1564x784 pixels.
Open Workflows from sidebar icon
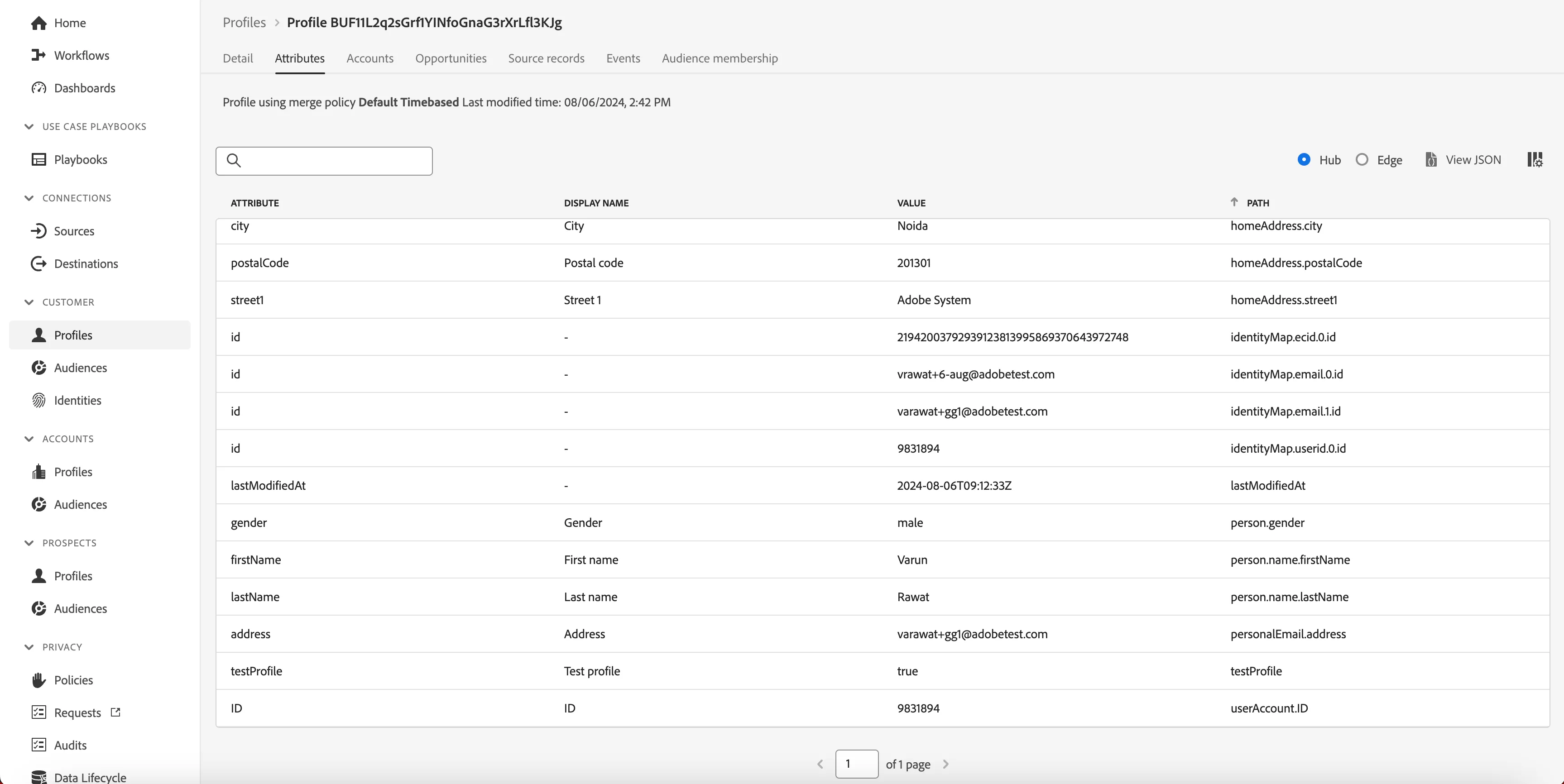[x=39, y=55]
